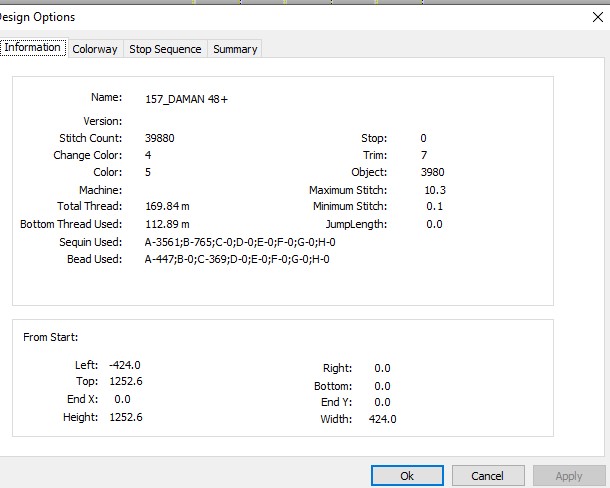Screen dimensions: 610x488
Task: Click Total Thread value 169.84 m
Action: 167,206
